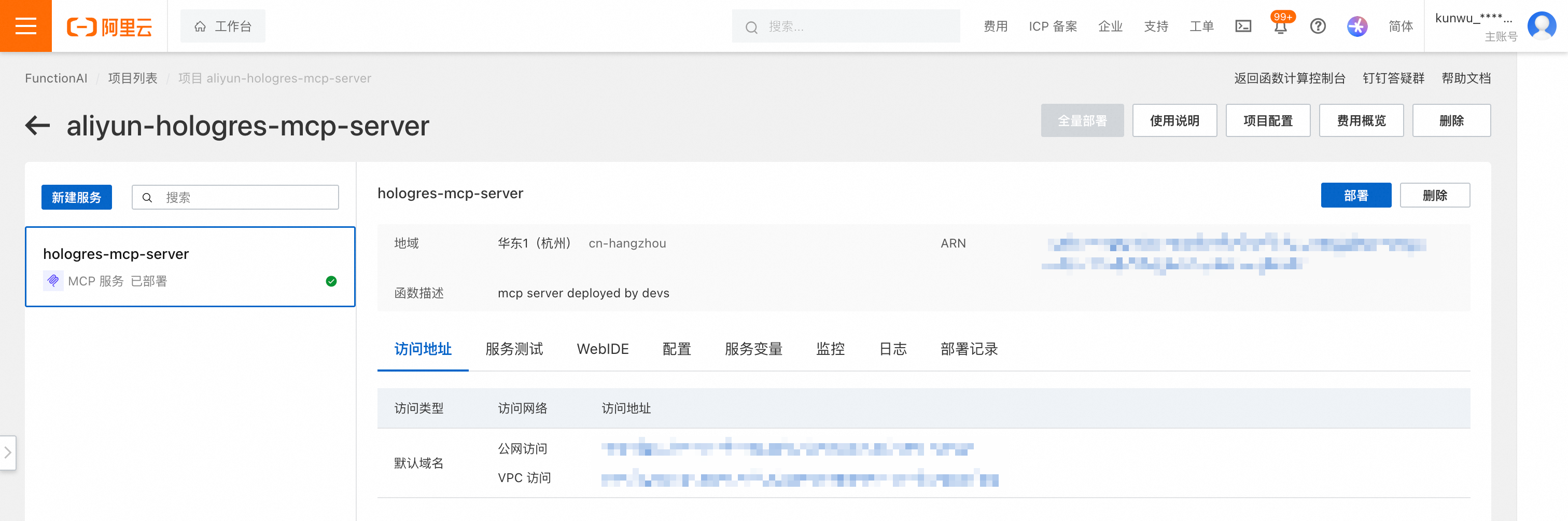Click the back arrow beside project title
Screen dimensions: 1568x521
pyautogui.click(x=38, y=126)
